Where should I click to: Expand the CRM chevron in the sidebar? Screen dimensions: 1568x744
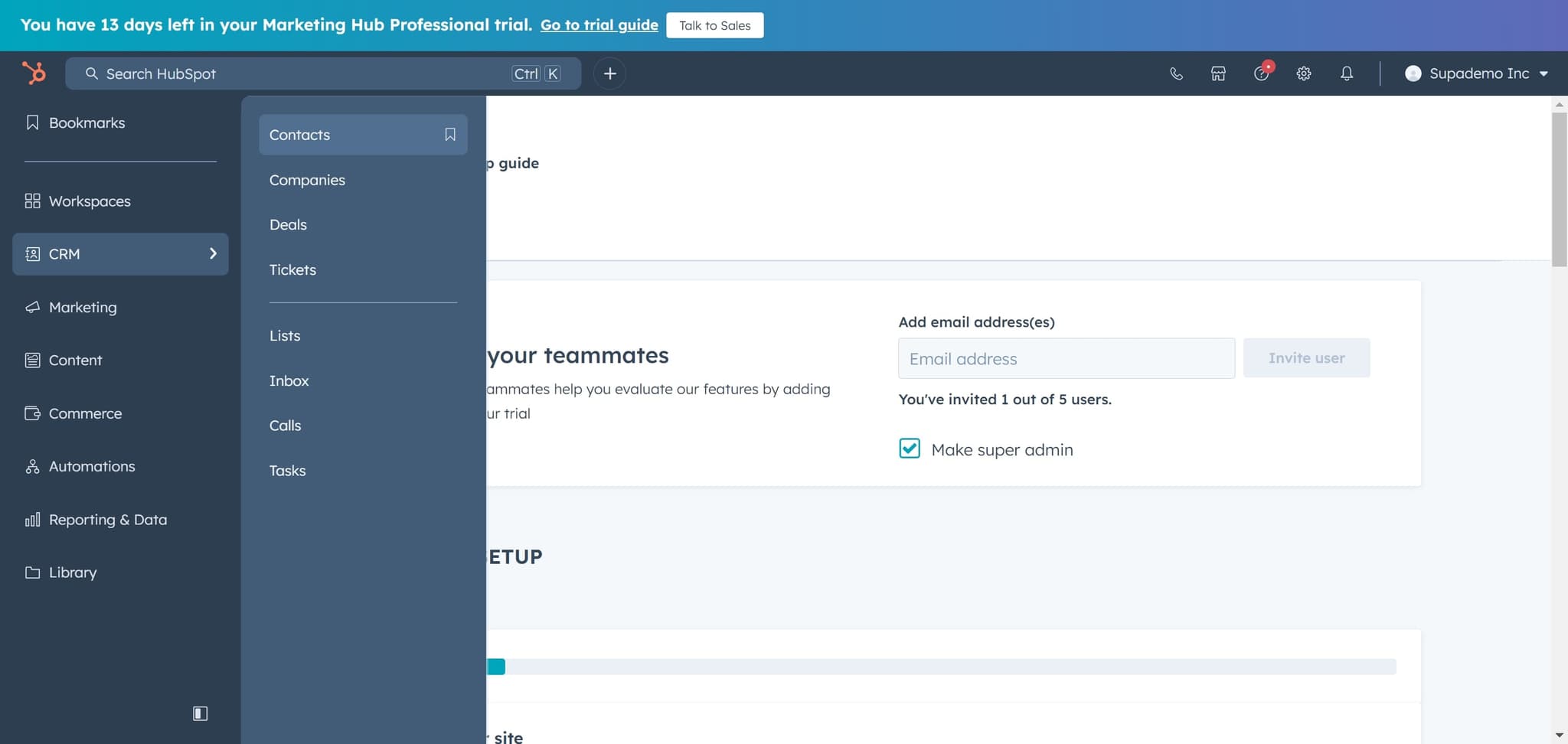point(212,253)
